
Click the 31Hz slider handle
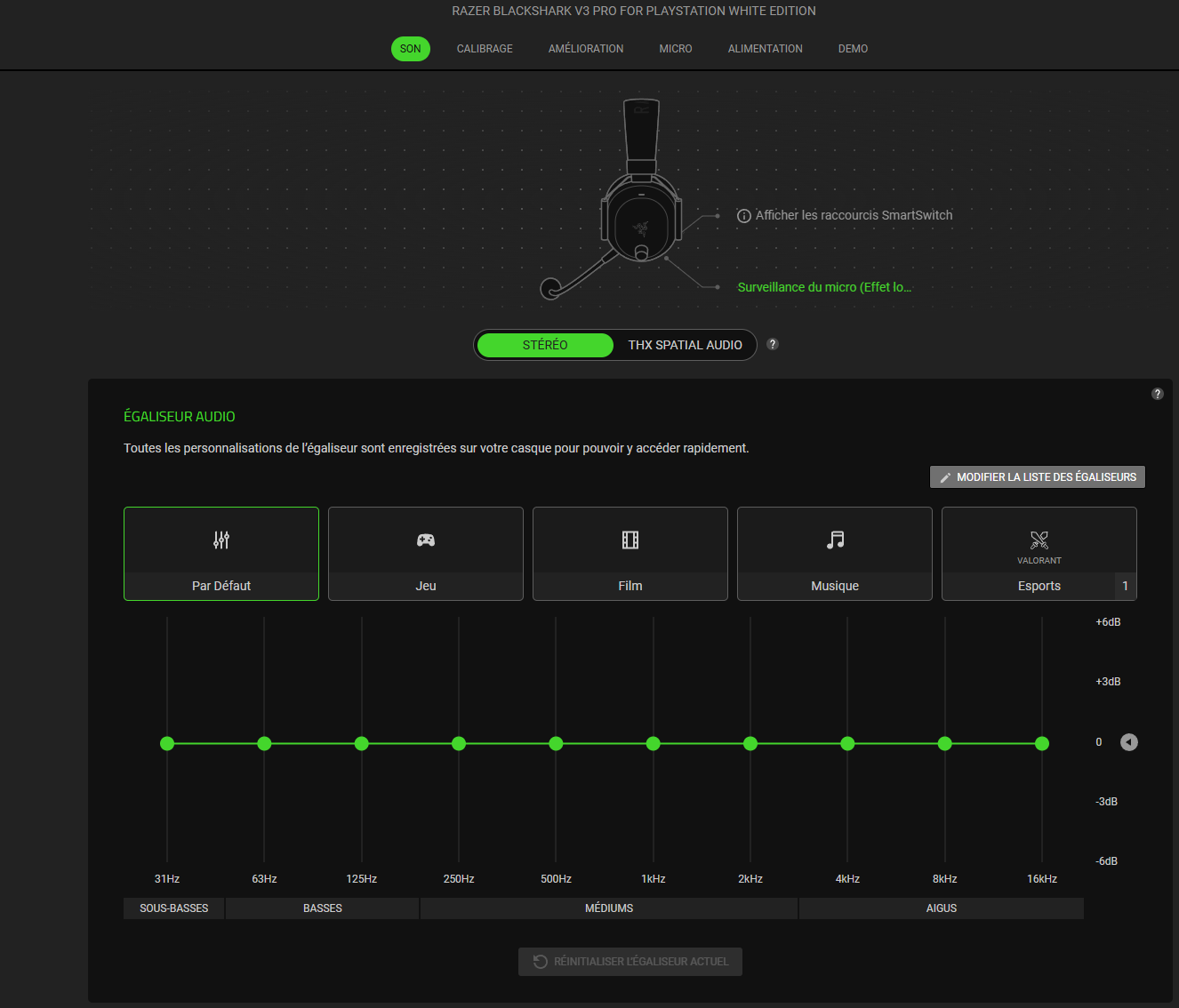click(167, 743)
